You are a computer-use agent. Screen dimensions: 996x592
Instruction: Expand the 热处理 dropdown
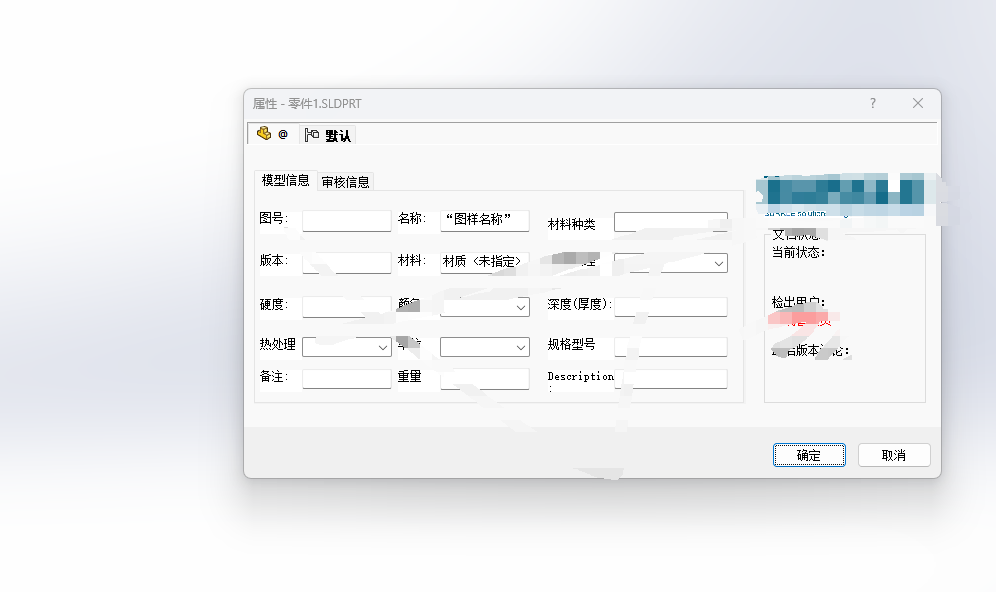pyautogui.click(x=346, y=347)
